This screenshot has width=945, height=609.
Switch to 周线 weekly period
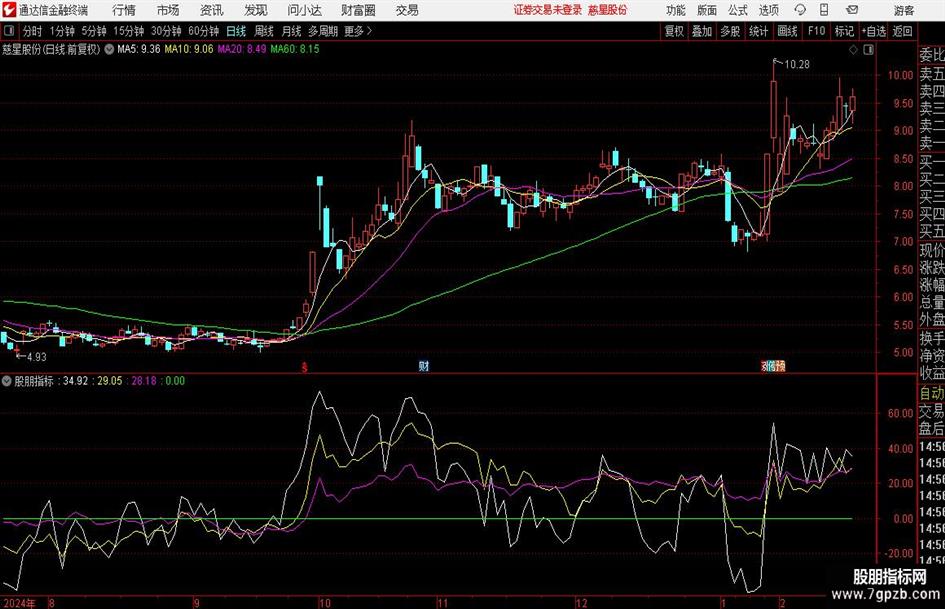(263, 31)
